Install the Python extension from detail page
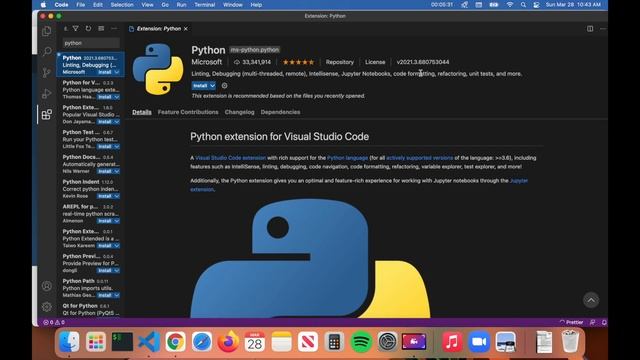 point(200,86)
